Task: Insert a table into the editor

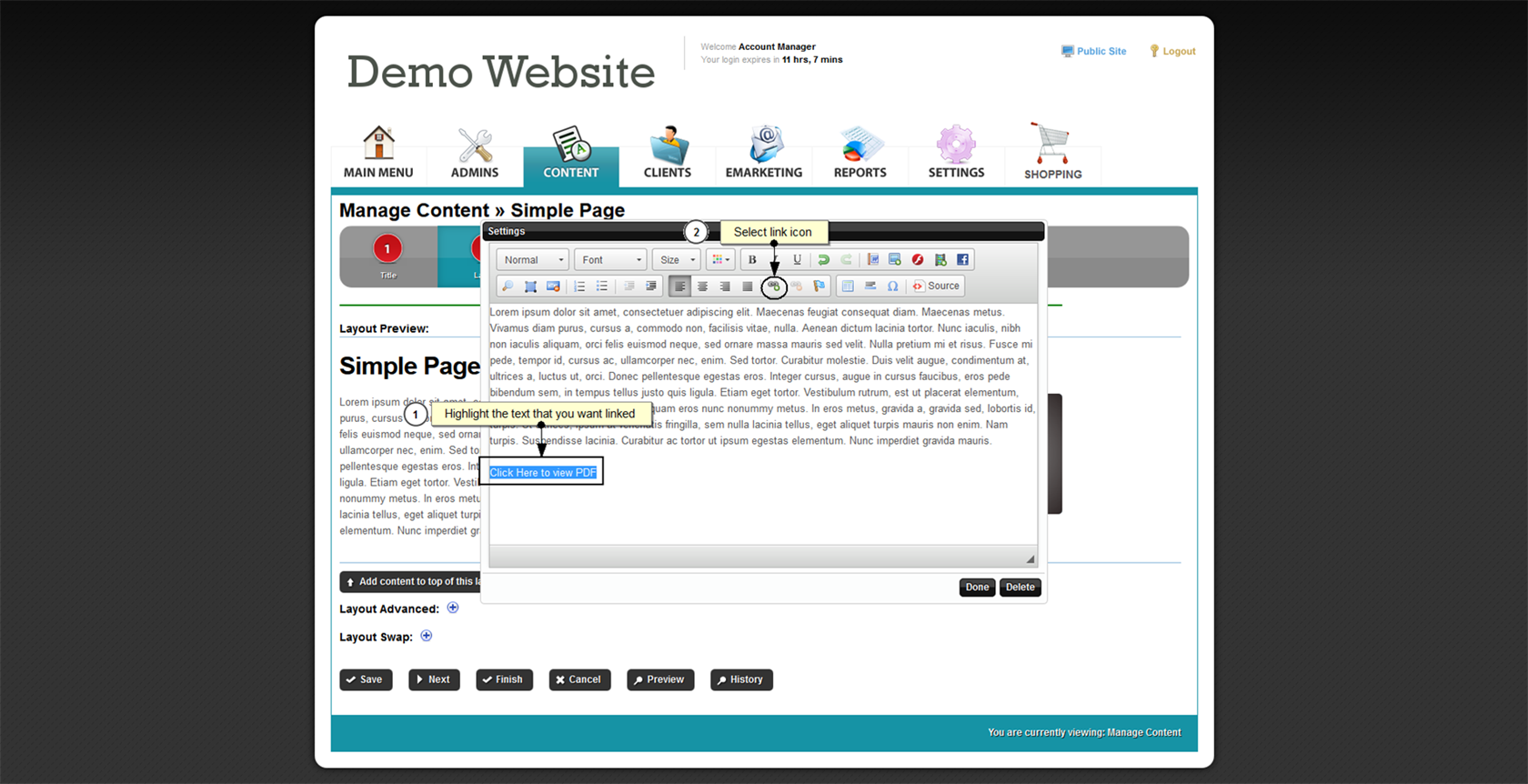Action: click(x=848, y=286)
